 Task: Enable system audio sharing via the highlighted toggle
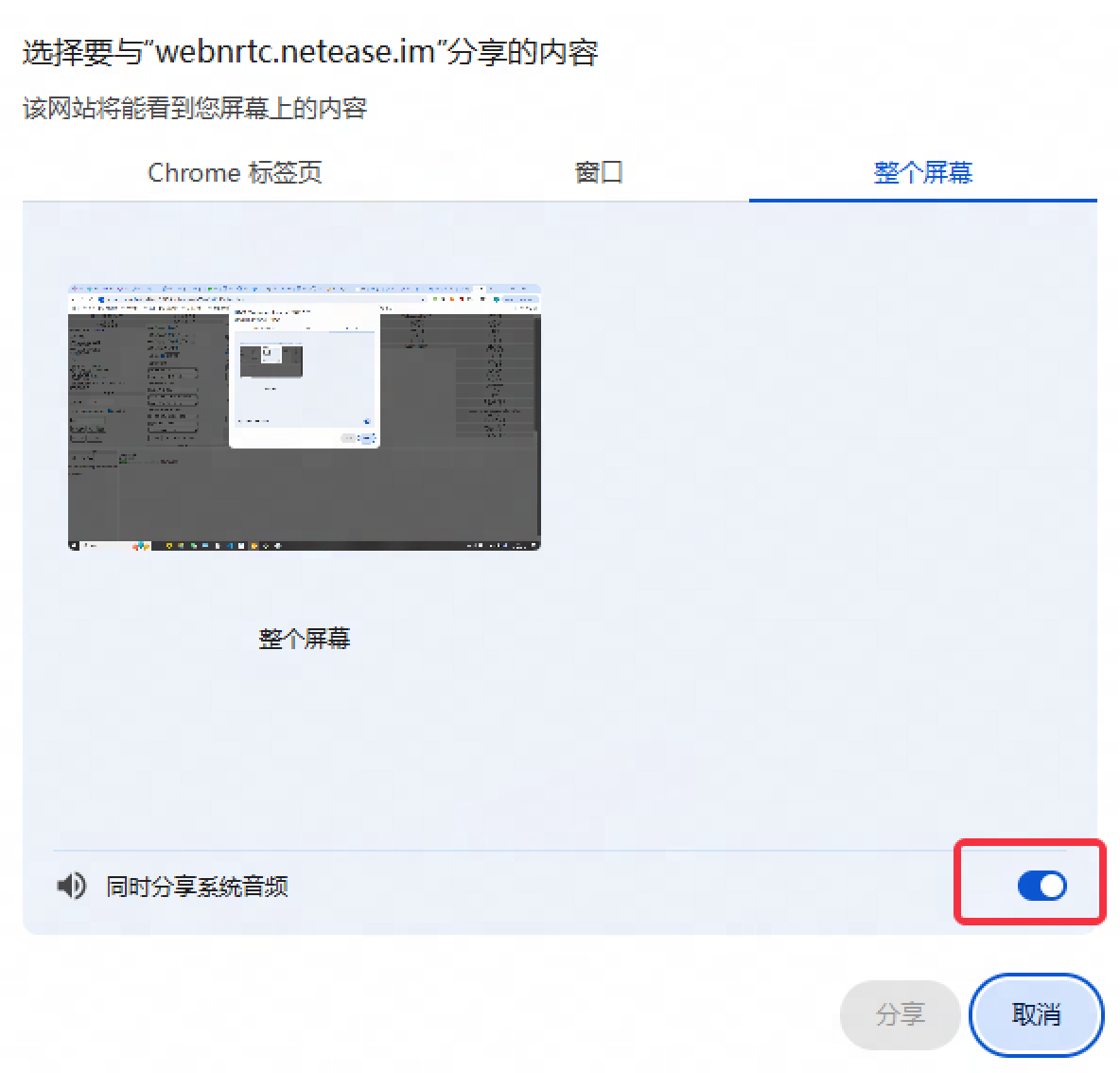point(1041,886)
